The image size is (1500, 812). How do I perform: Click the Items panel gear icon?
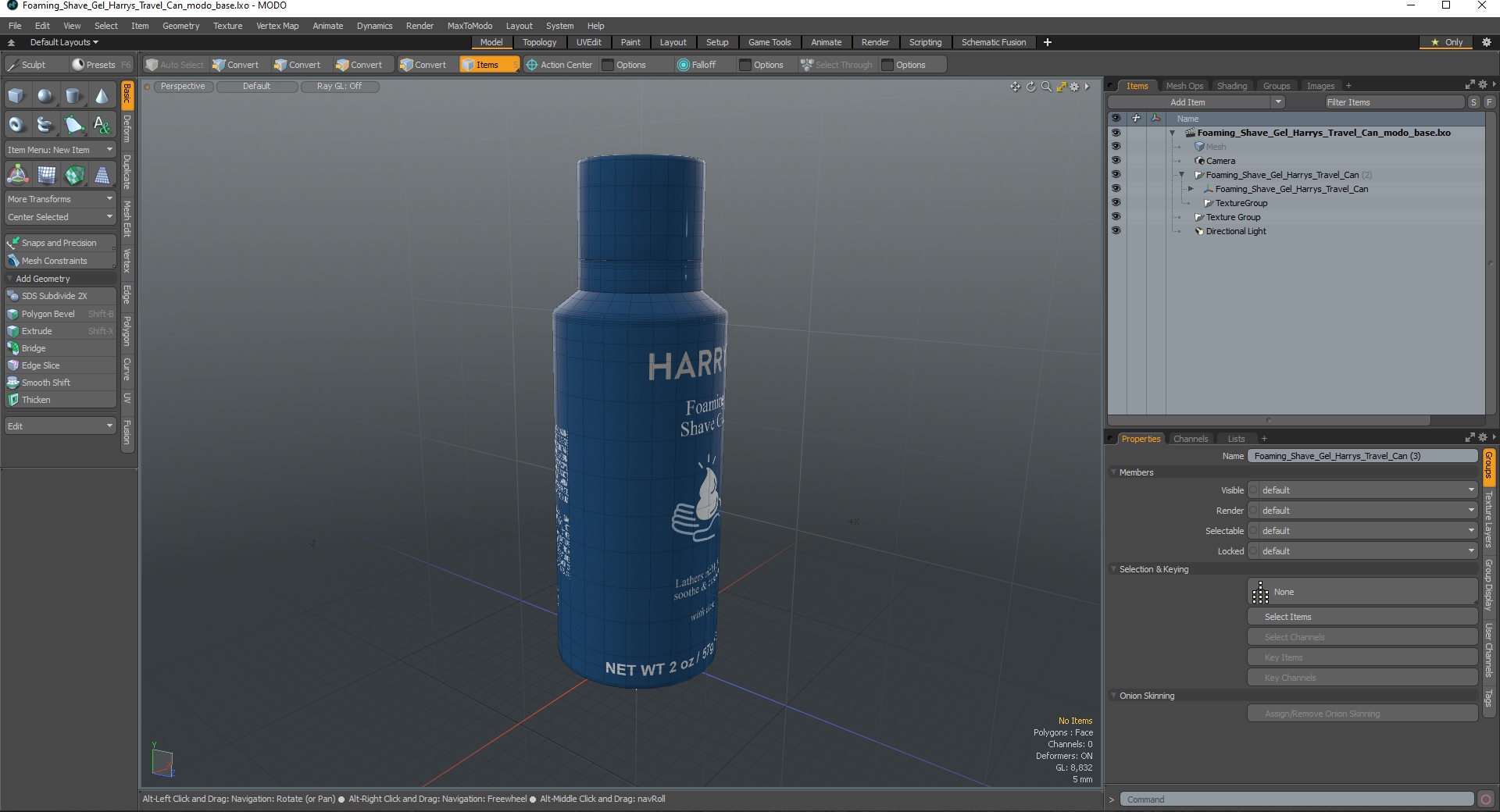point(1483,85)
